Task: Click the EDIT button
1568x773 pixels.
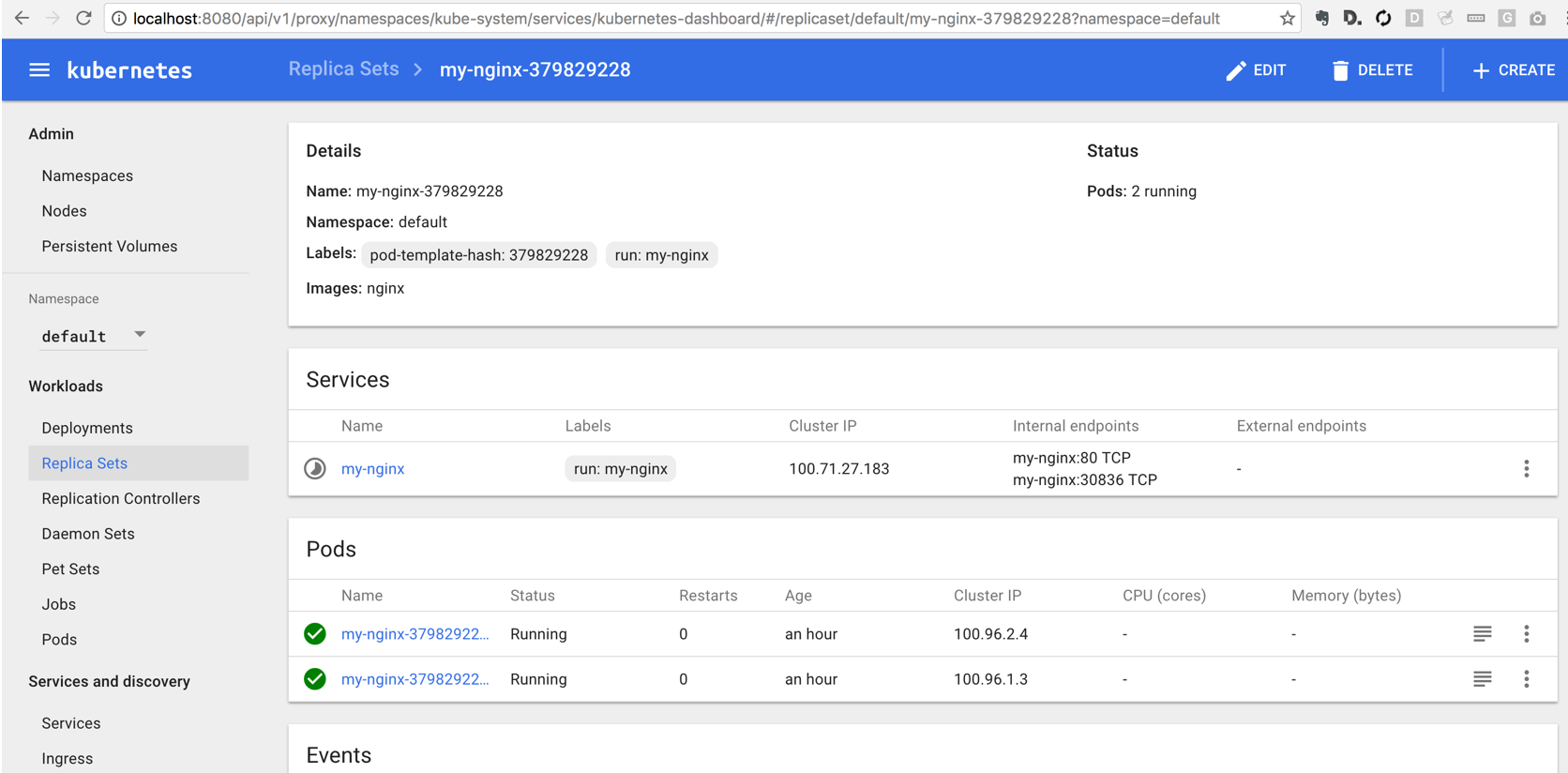Action: (x=1256, y=70)
